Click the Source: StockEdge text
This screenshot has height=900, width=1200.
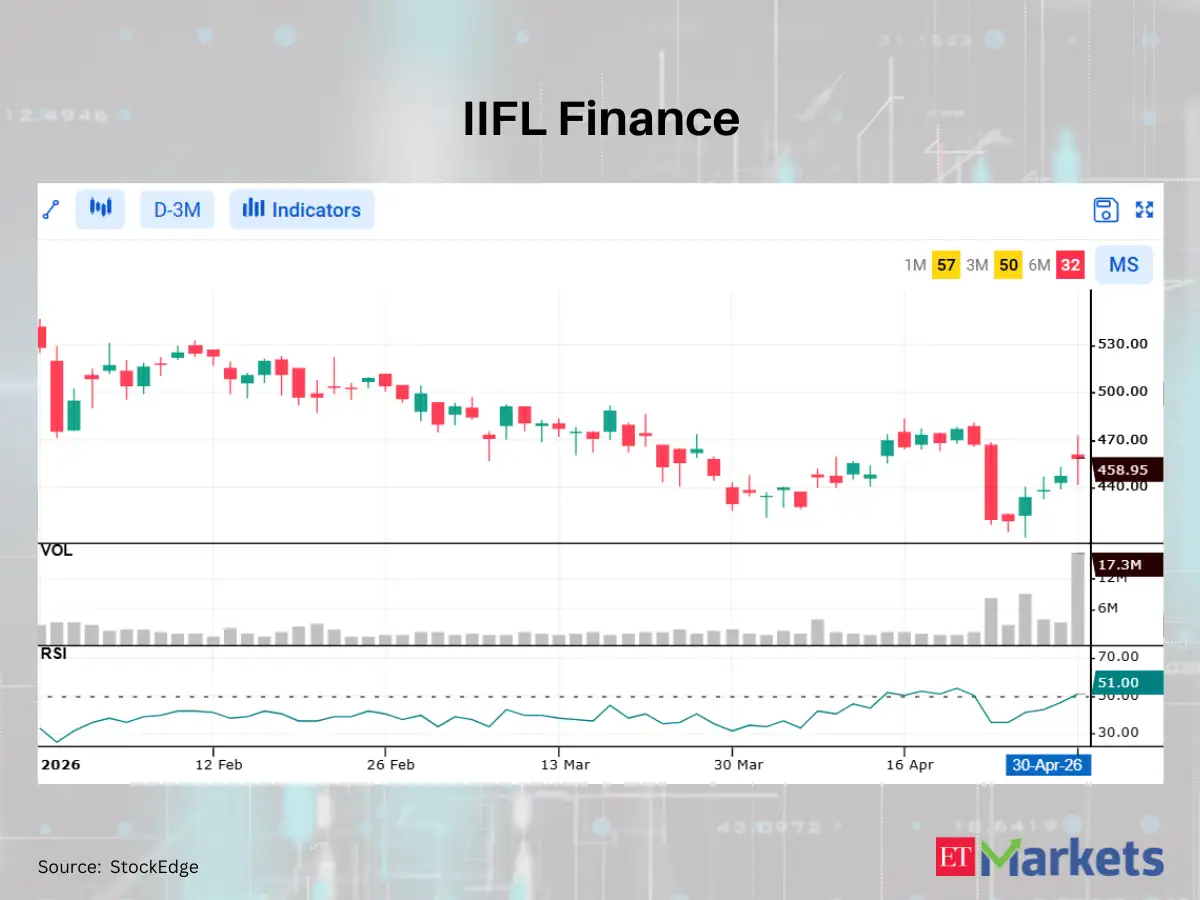tap(118, 867)
